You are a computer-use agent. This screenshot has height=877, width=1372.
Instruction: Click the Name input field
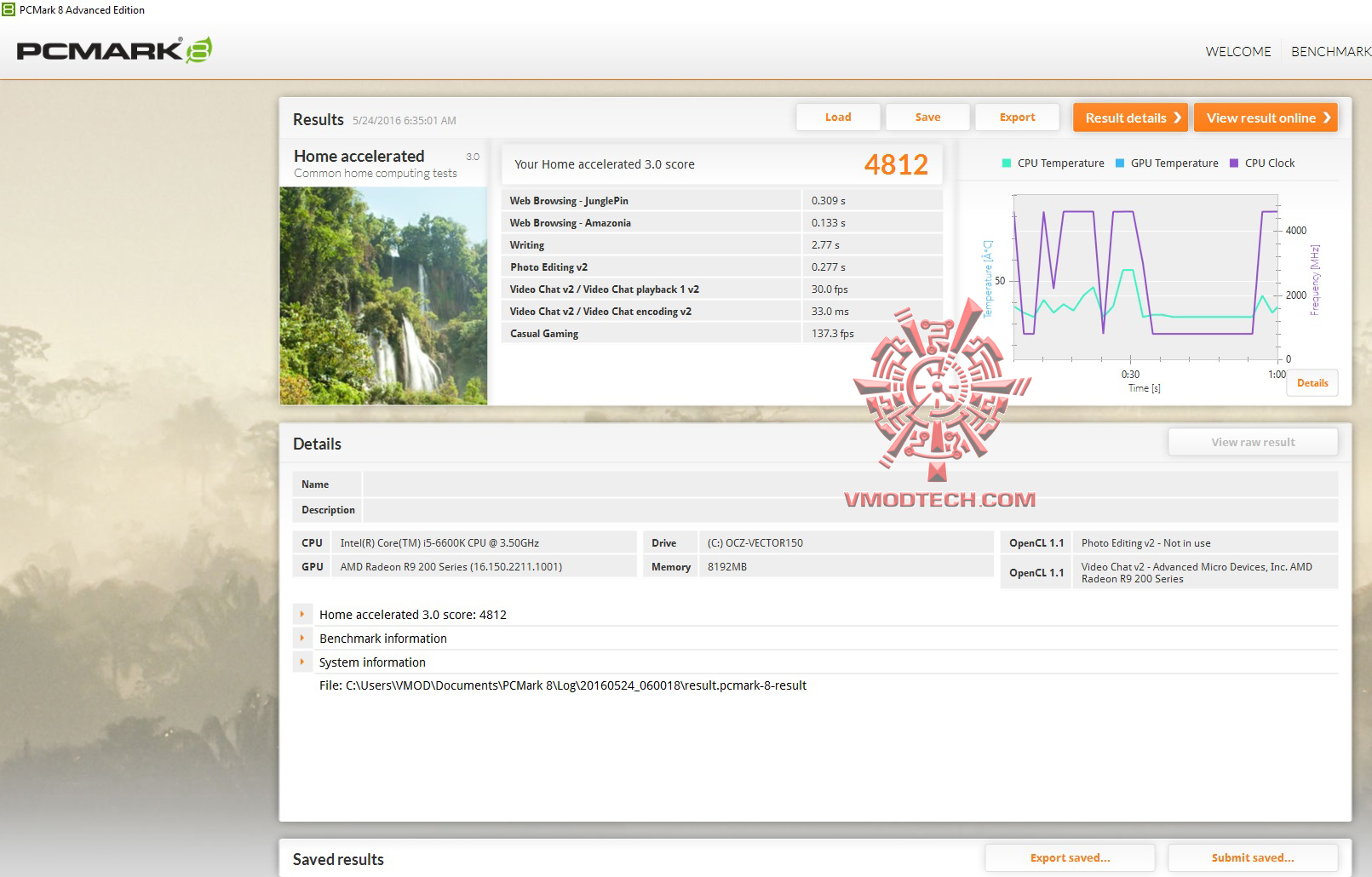(x=850, y=484)
